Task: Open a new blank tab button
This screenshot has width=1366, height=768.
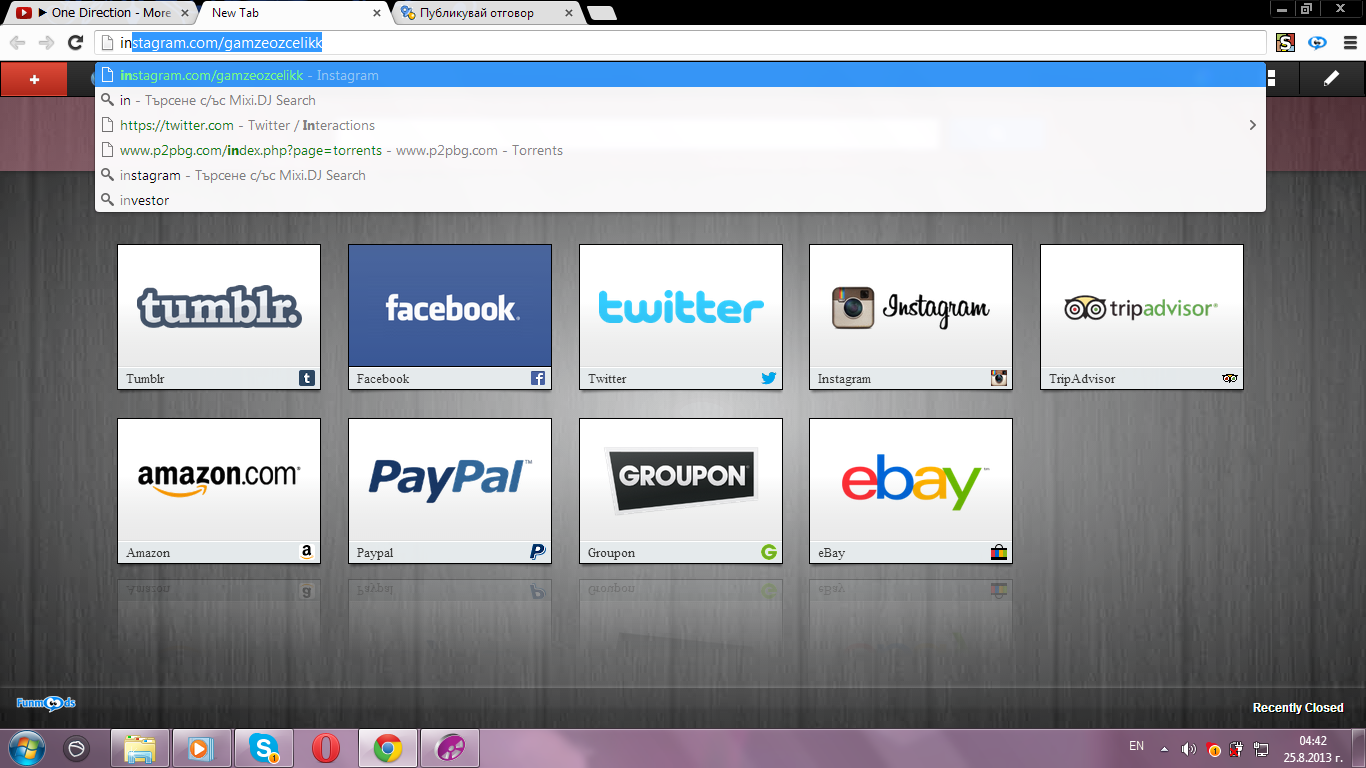Action: [x=601, y=13]
